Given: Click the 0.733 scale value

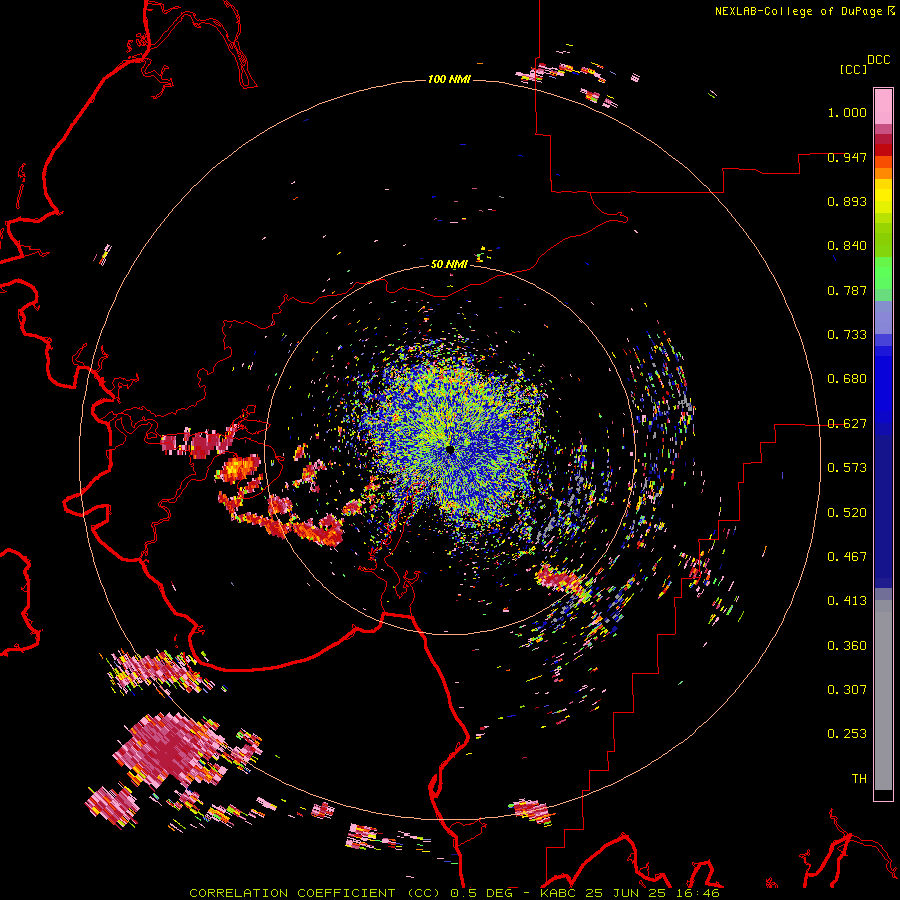Looking at the screenshot, I should tap(847, 335).
